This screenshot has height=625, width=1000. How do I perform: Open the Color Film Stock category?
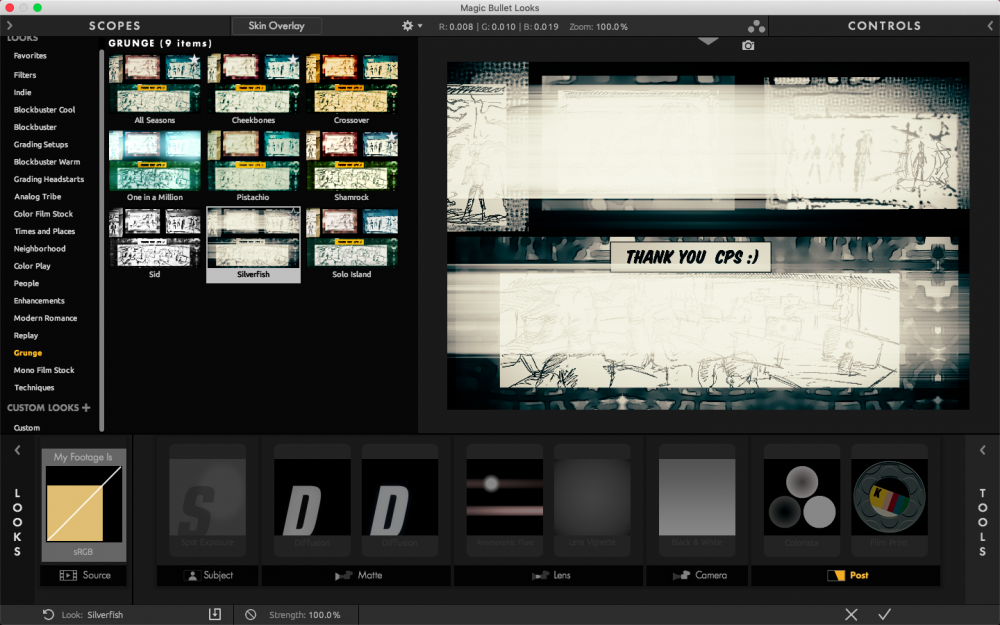pos(43,214)
